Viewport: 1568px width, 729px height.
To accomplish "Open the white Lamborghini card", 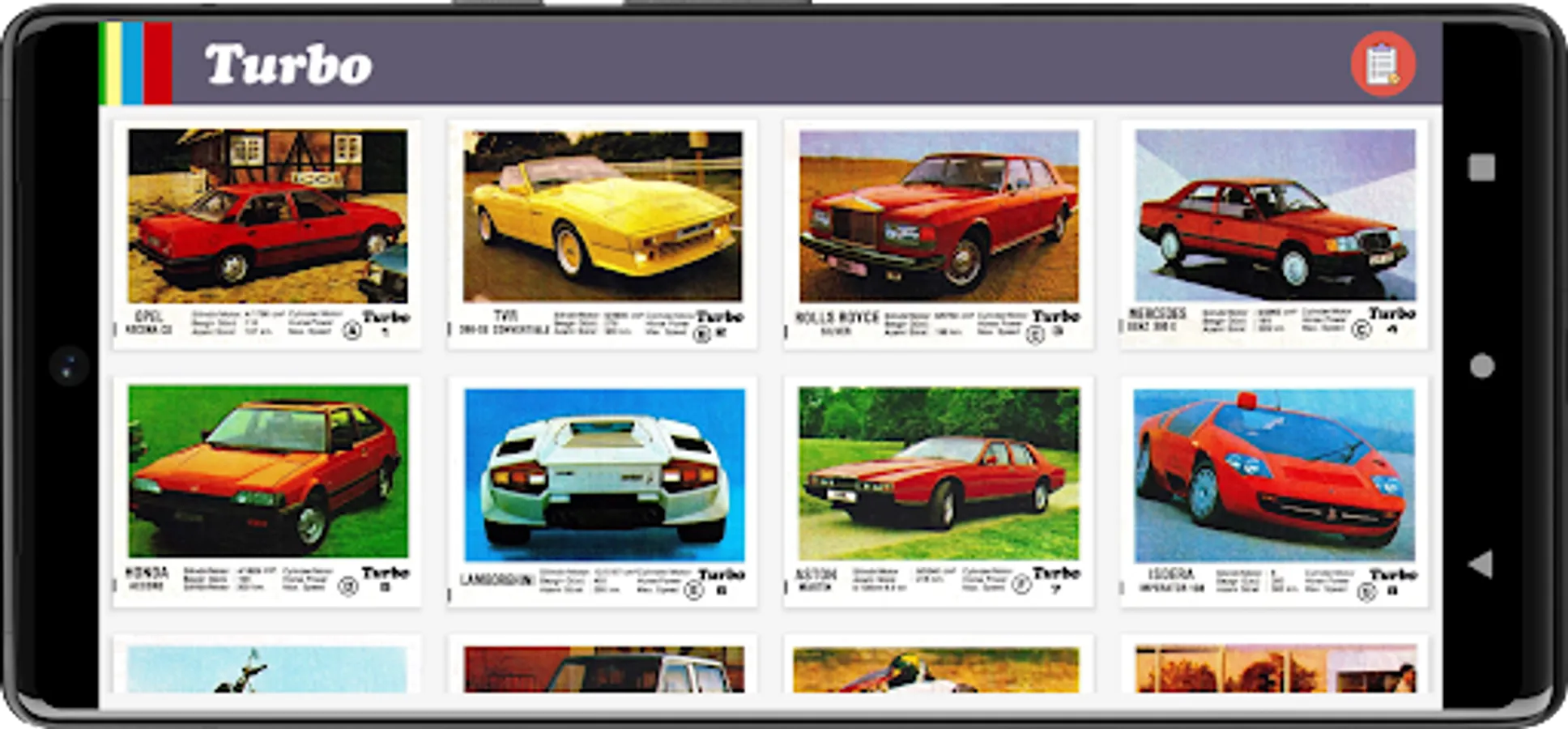I will (603, 492).
